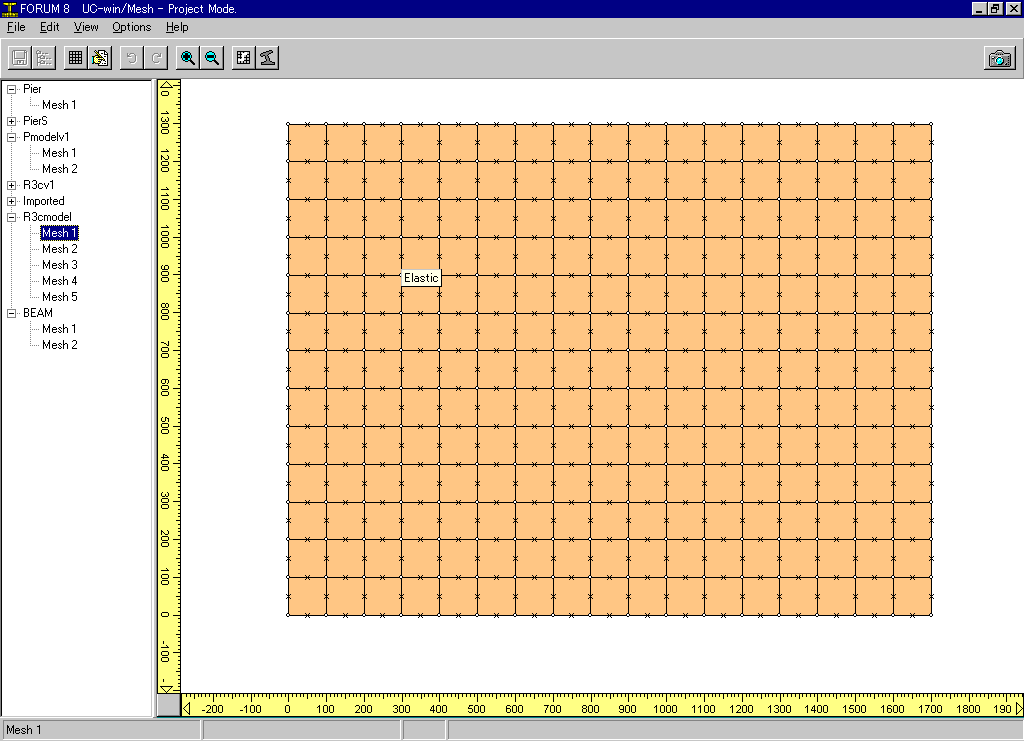Click the gray corner box between rulers
The image size is (1024, 742).
169,705
